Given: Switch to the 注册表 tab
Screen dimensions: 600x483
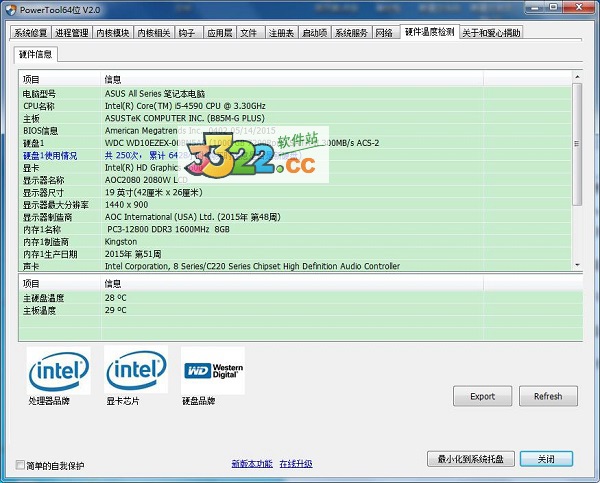Looking at the screenshot, I should pos(281,33).
